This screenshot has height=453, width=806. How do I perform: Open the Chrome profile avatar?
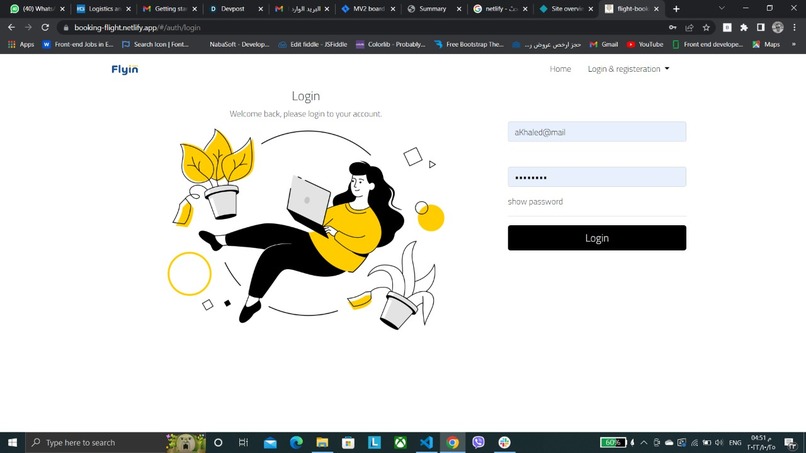[x=778, y=27]
